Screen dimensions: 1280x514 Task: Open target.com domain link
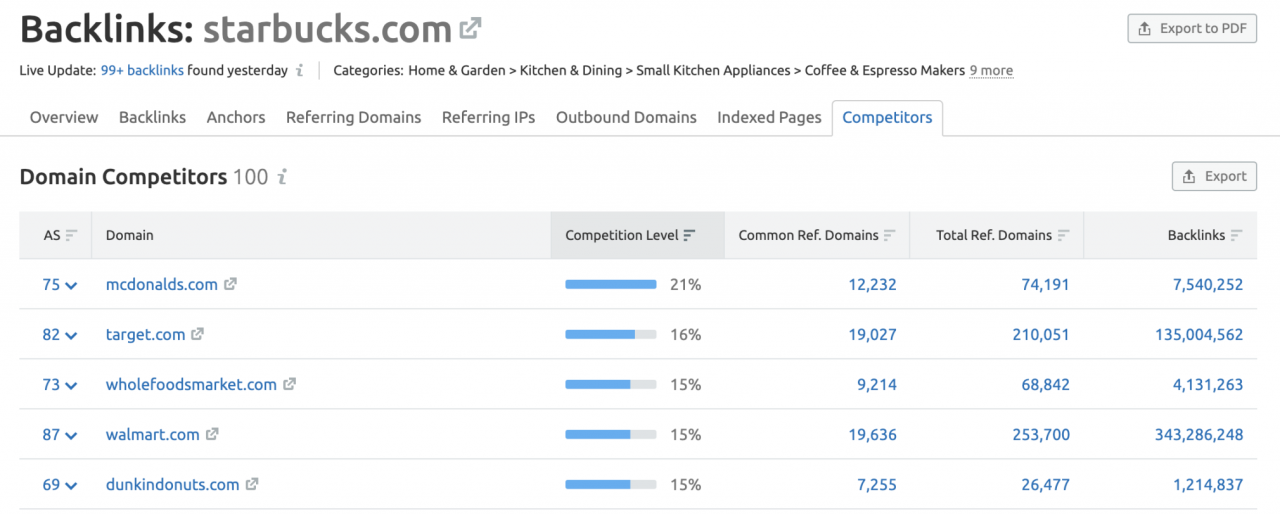[x=145, y=334]
